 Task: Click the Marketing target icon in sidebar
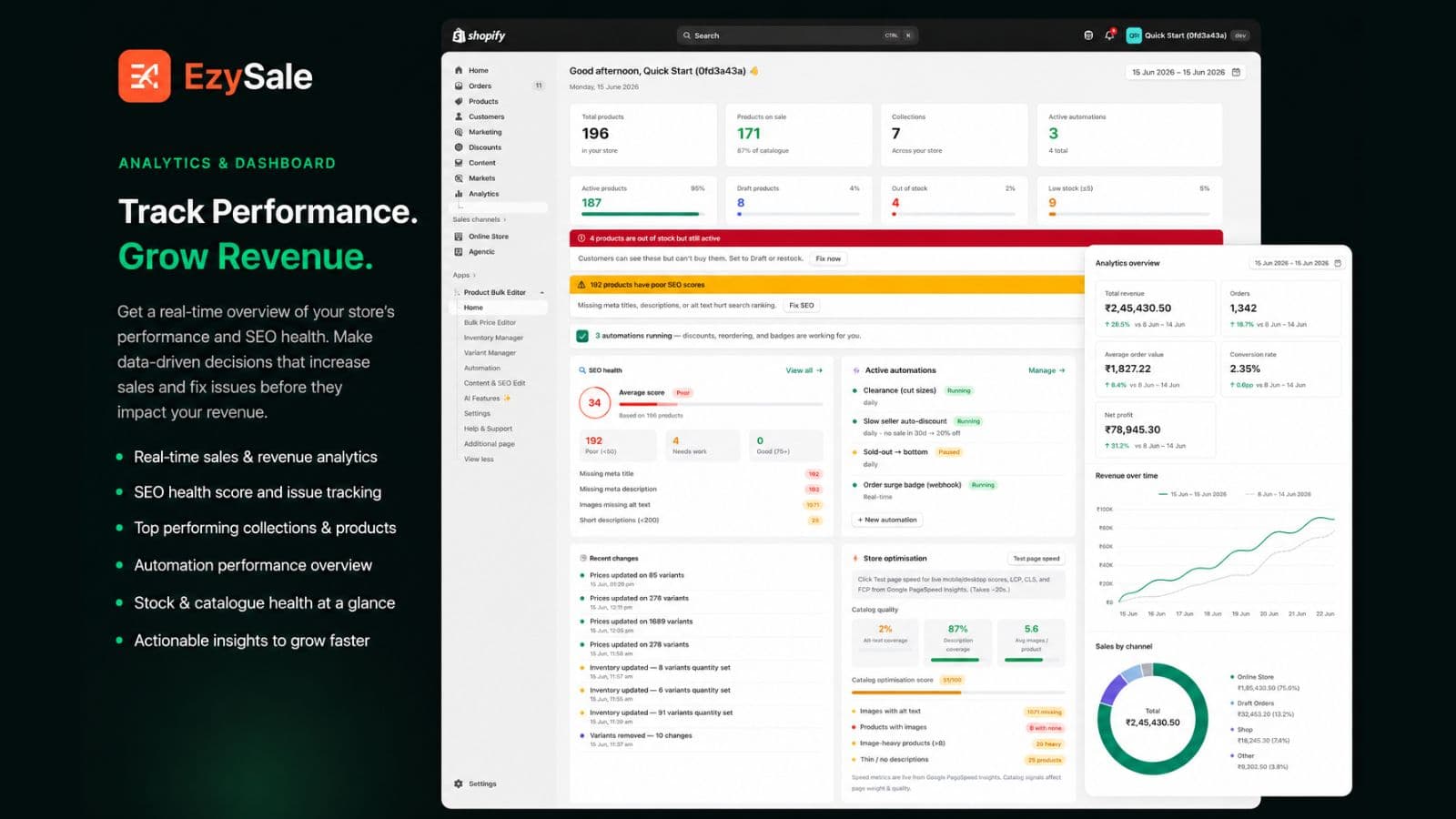coord(459,132)
